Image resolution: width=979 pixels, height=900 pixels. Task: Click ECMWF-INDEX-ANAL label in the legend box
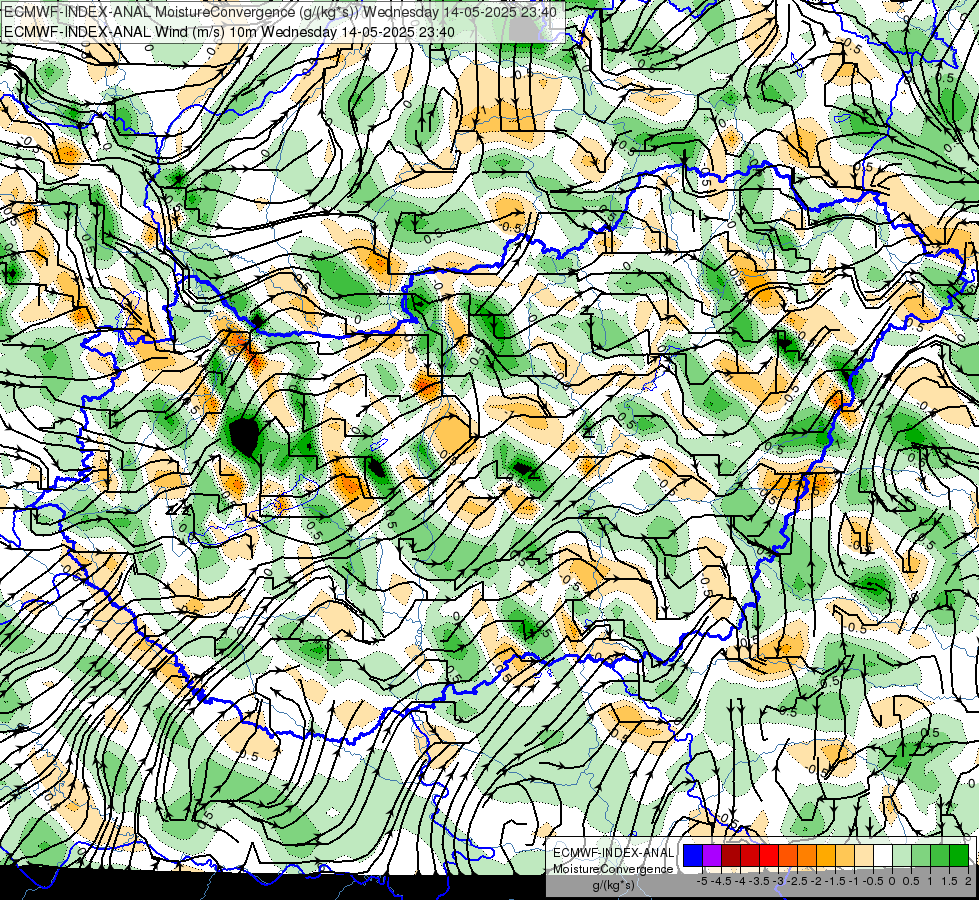point(613,853)
